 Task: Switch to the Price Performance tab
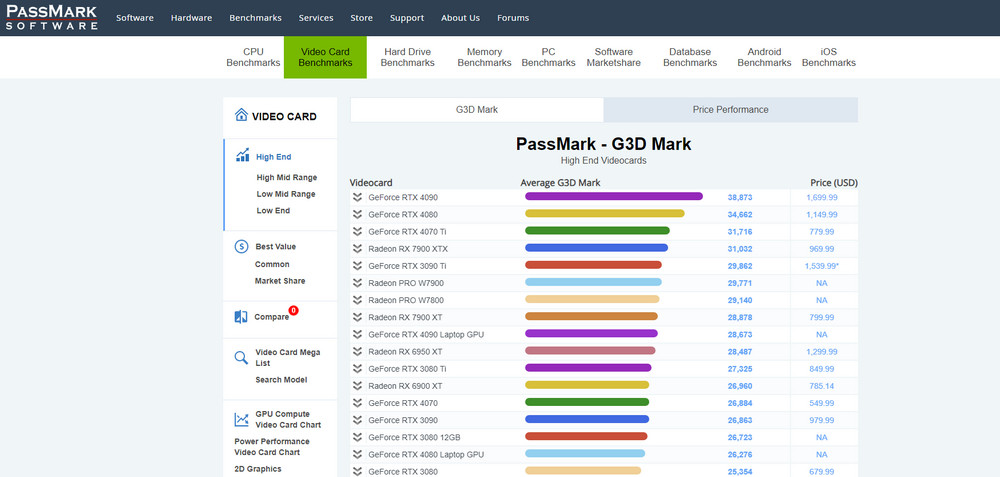731,110
